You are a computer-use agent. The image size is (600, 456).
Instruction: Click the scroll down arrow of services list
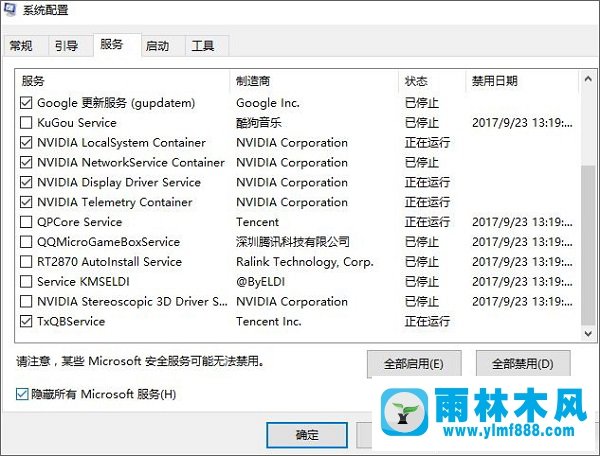click(588, 334)
